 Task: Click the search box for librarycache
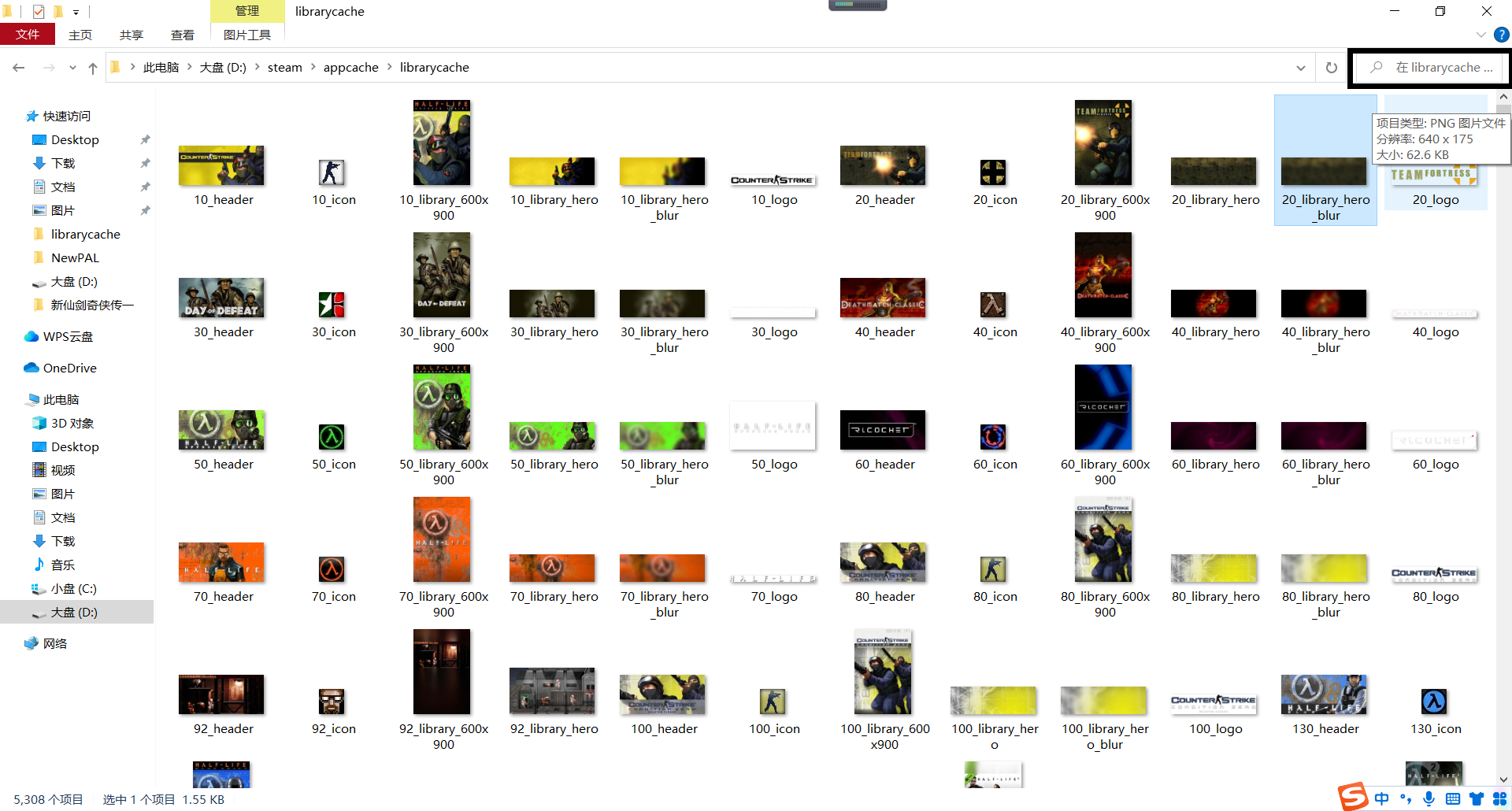point(1429,68)
